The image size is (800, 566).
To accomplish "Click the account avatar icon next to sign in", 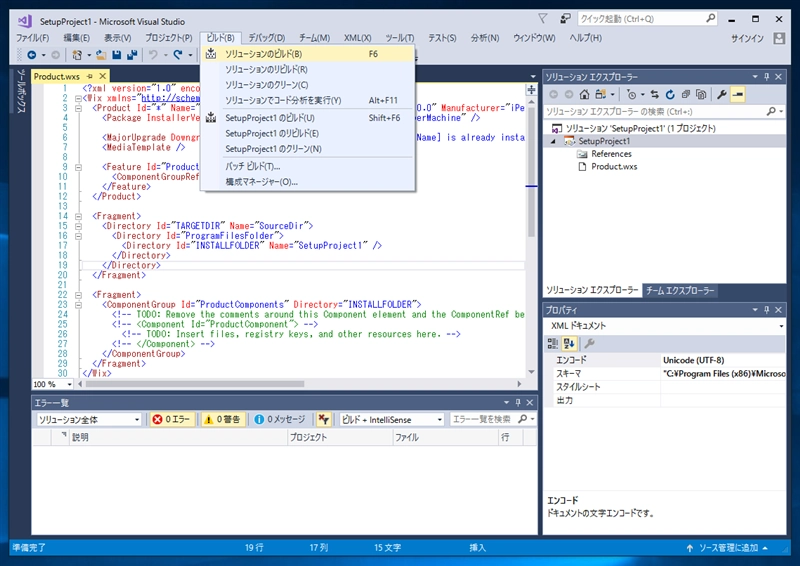I will click(779, 38).
